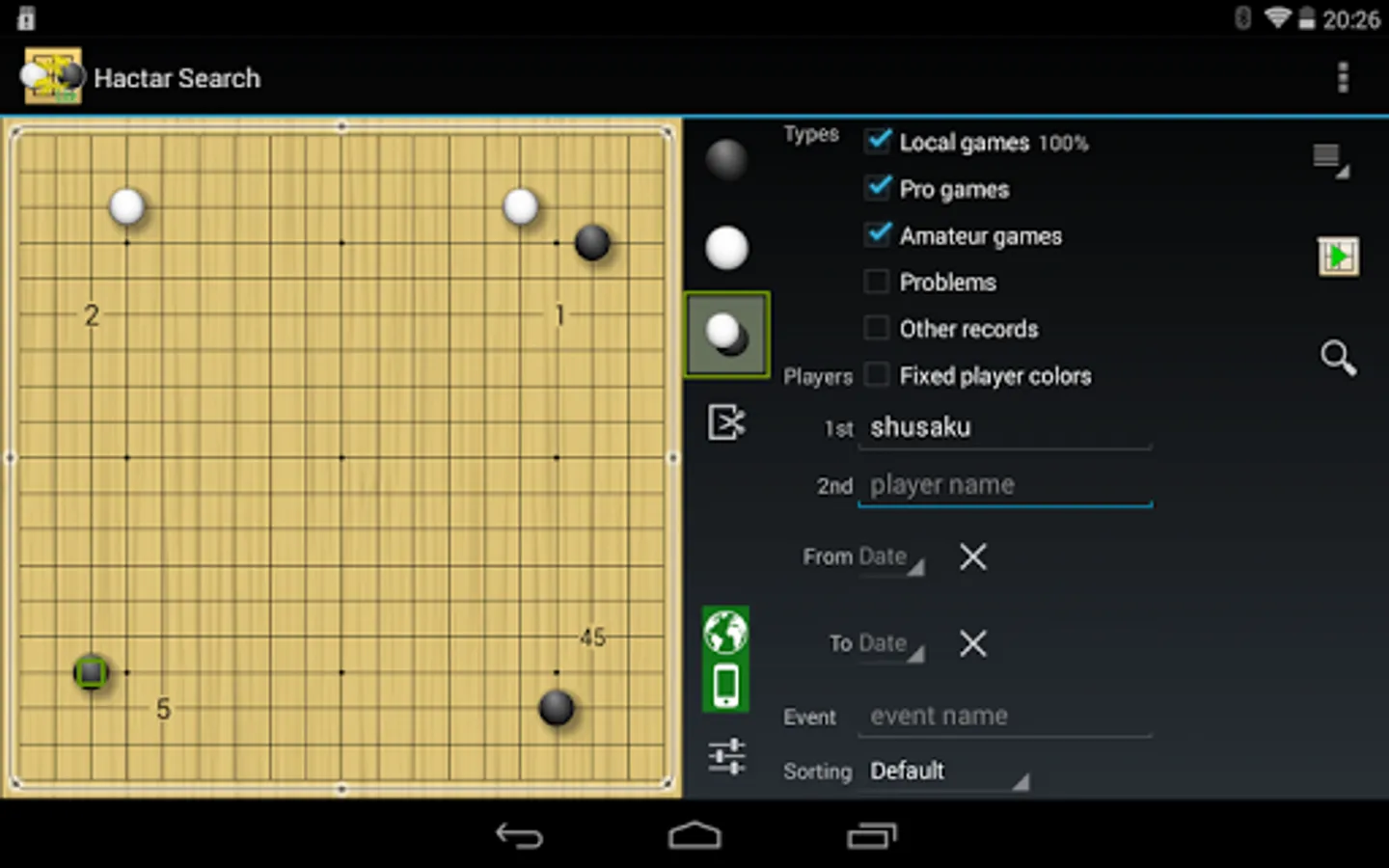Focus the event name field
This screenshot has height=868, width=1389.
(x=1005, y=716)
